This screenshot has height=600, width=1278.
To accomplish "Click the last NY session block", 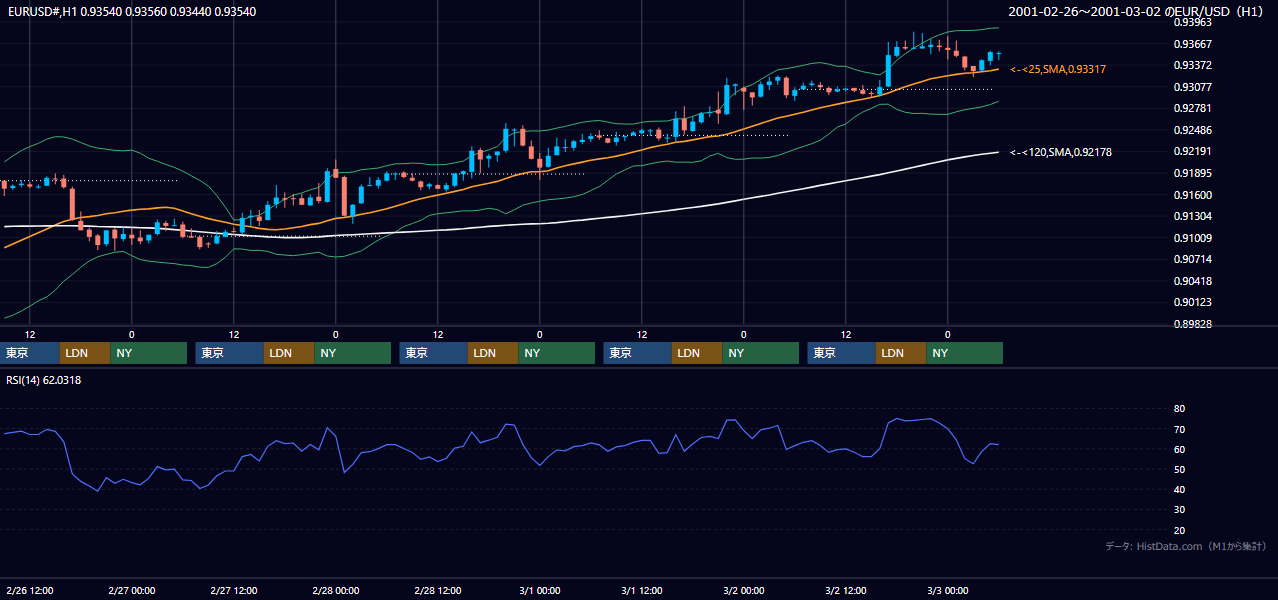I will [964, 353].
